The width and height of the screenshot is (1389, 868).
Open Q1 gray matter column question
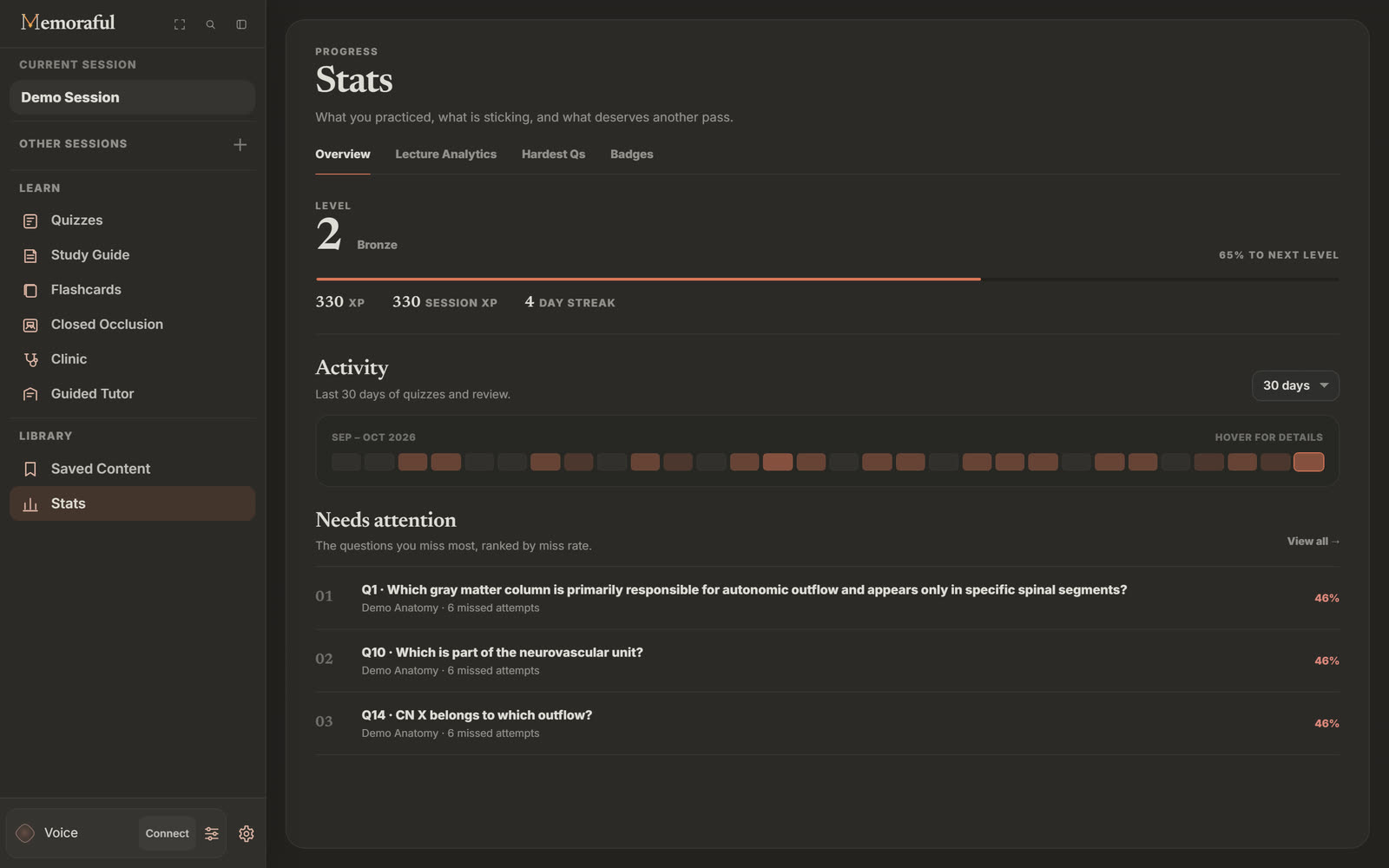(827, 598)
